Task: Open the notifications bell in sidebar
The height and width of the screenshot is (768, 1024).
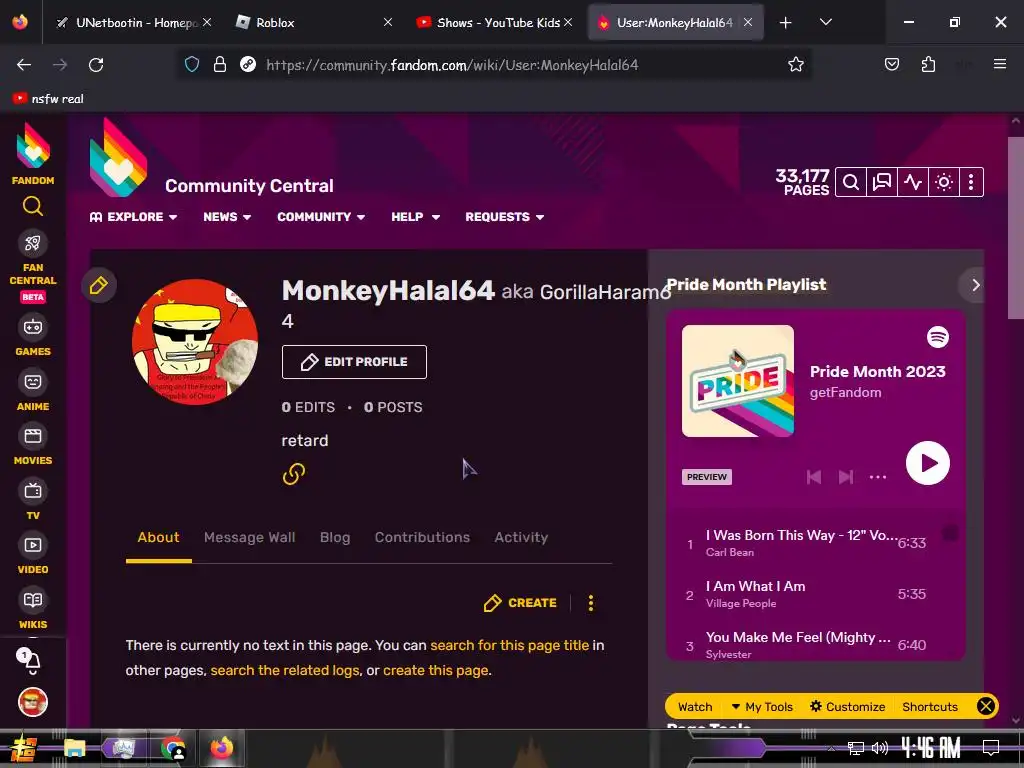Action: tap(31, 662)
